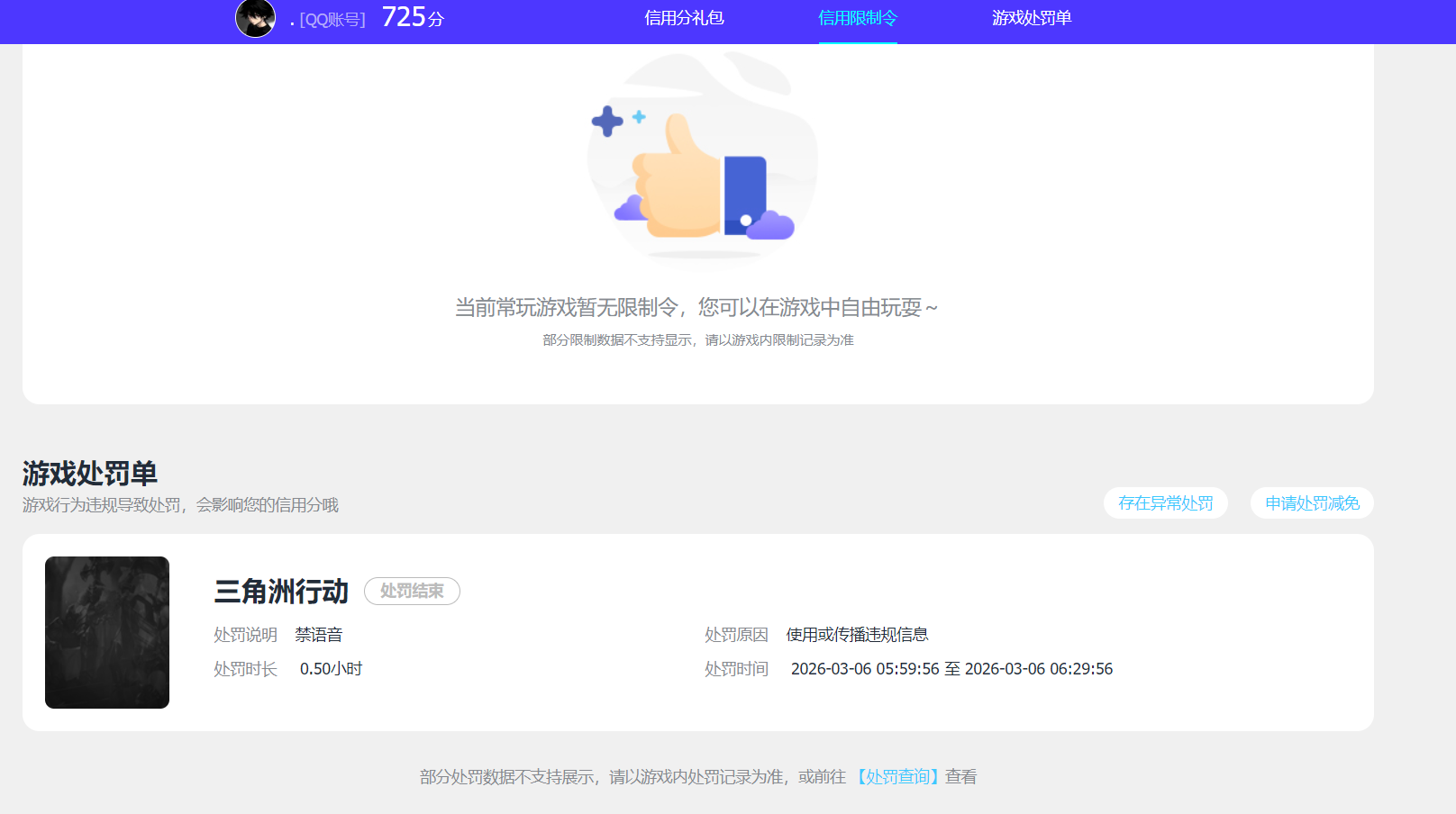Click the 处罚结束 status badge
The width and height of the screenshot is (1456, 814).
412,591
